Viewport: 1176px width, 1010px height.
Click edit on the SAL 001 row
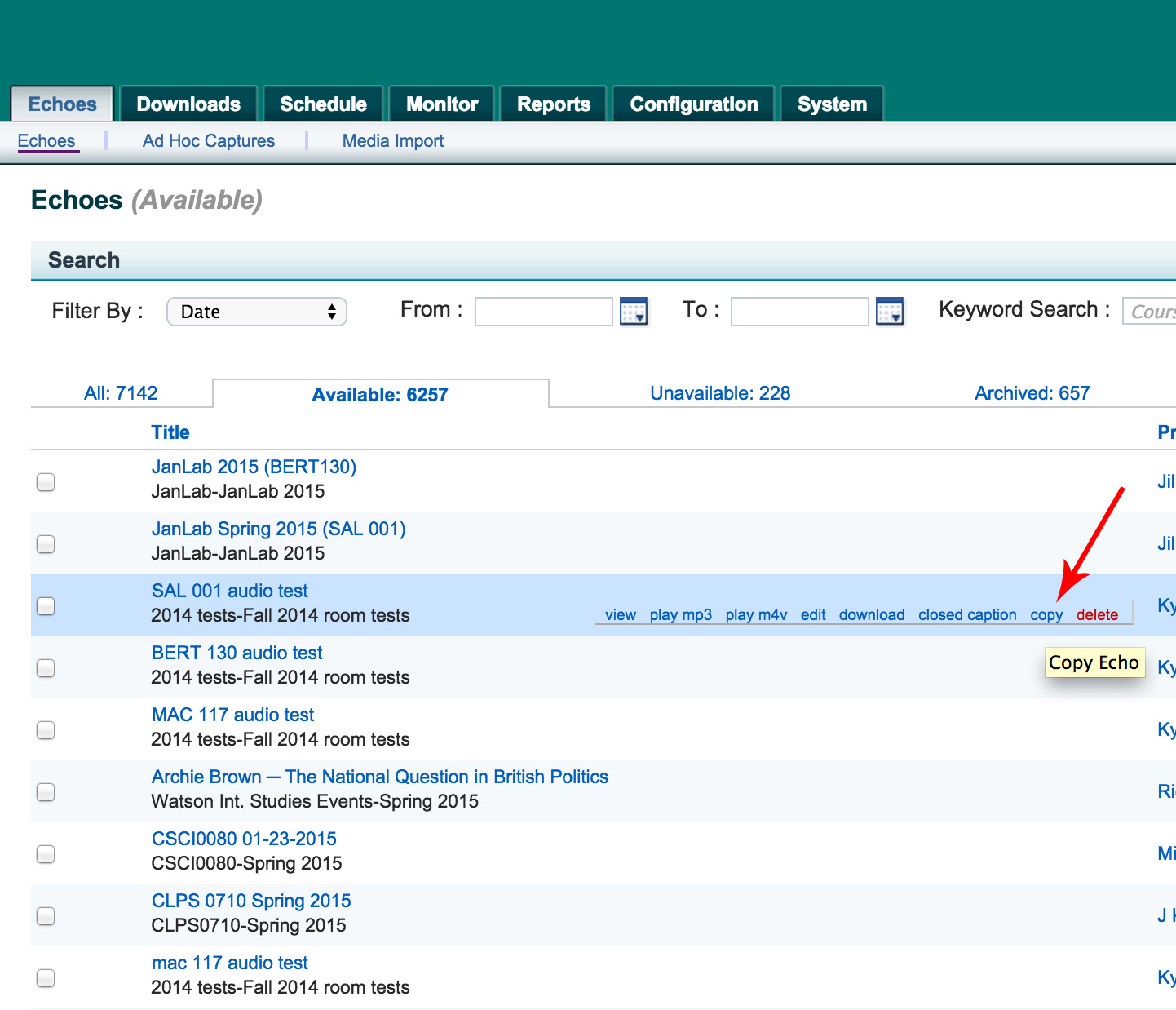(813, 615)
